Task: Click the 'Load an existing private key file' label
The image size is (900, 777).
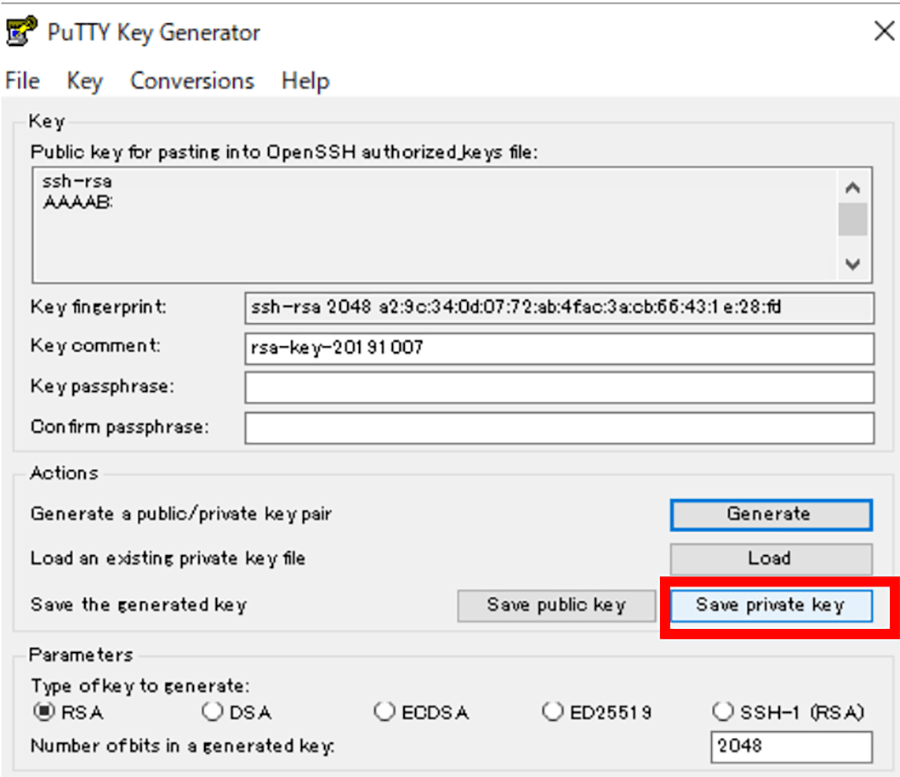Action: tap(168, 558)
